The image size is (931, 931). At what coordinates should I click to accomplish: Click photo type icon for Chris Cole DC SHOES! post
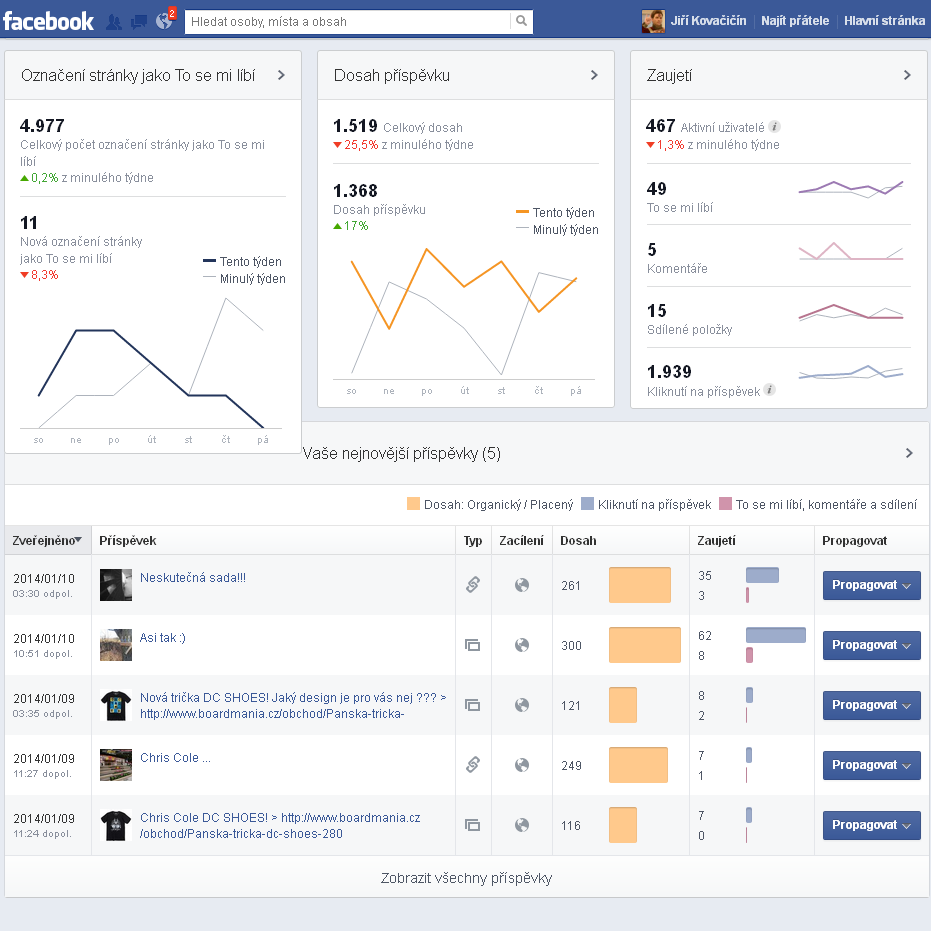click(x=473, y=825)
